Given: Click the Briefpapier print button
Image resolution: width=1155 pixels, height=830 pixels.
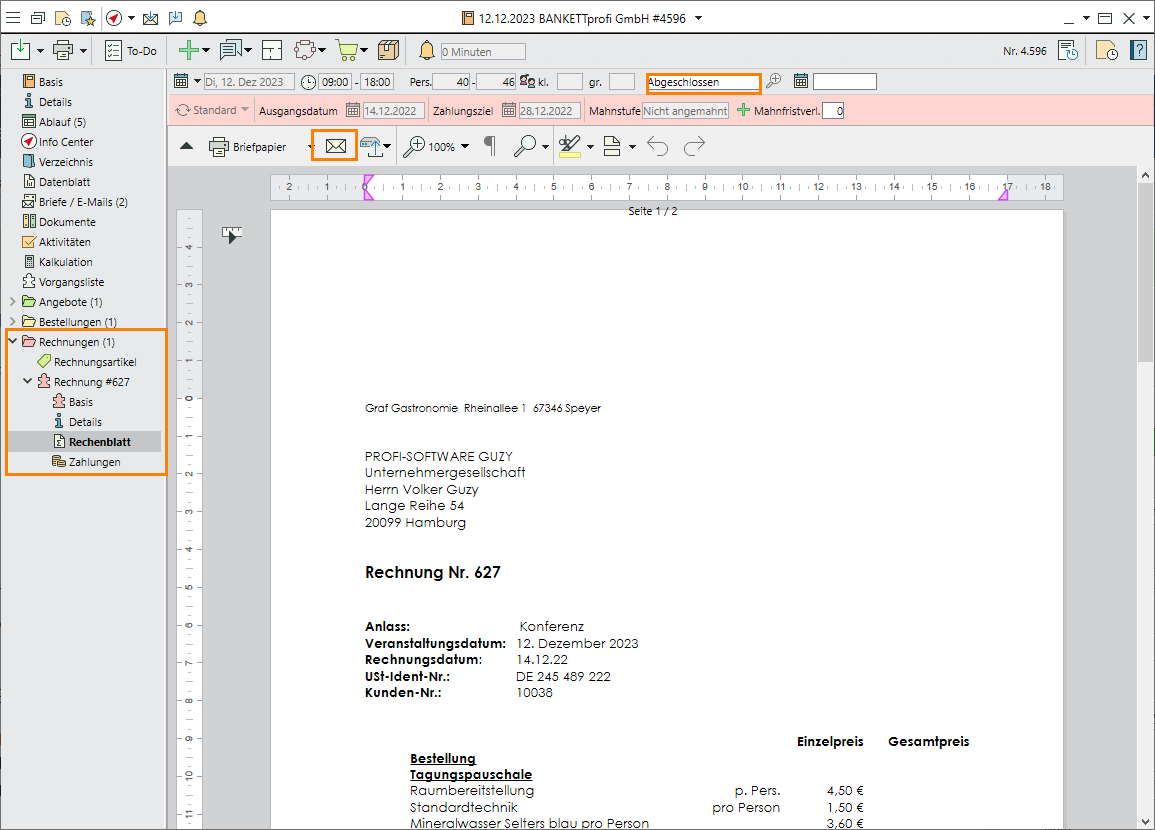Looking at the screenshot, I should pyautogui.click(x=248, y=146).
